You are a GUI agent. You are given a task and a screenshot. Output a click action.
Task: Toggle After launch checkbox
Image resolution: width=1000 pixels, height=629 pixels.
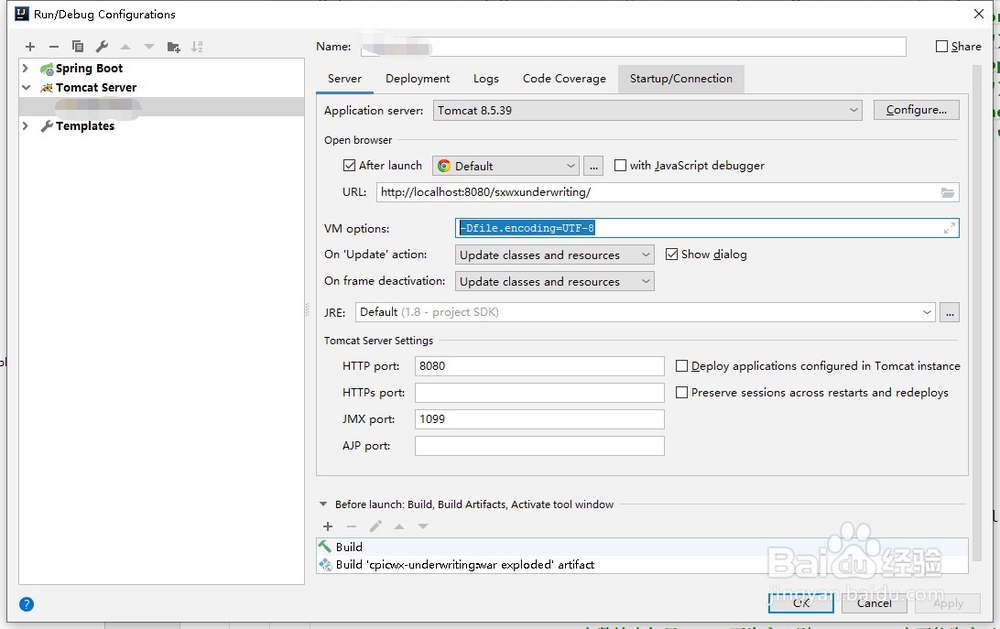pos(349,165)
